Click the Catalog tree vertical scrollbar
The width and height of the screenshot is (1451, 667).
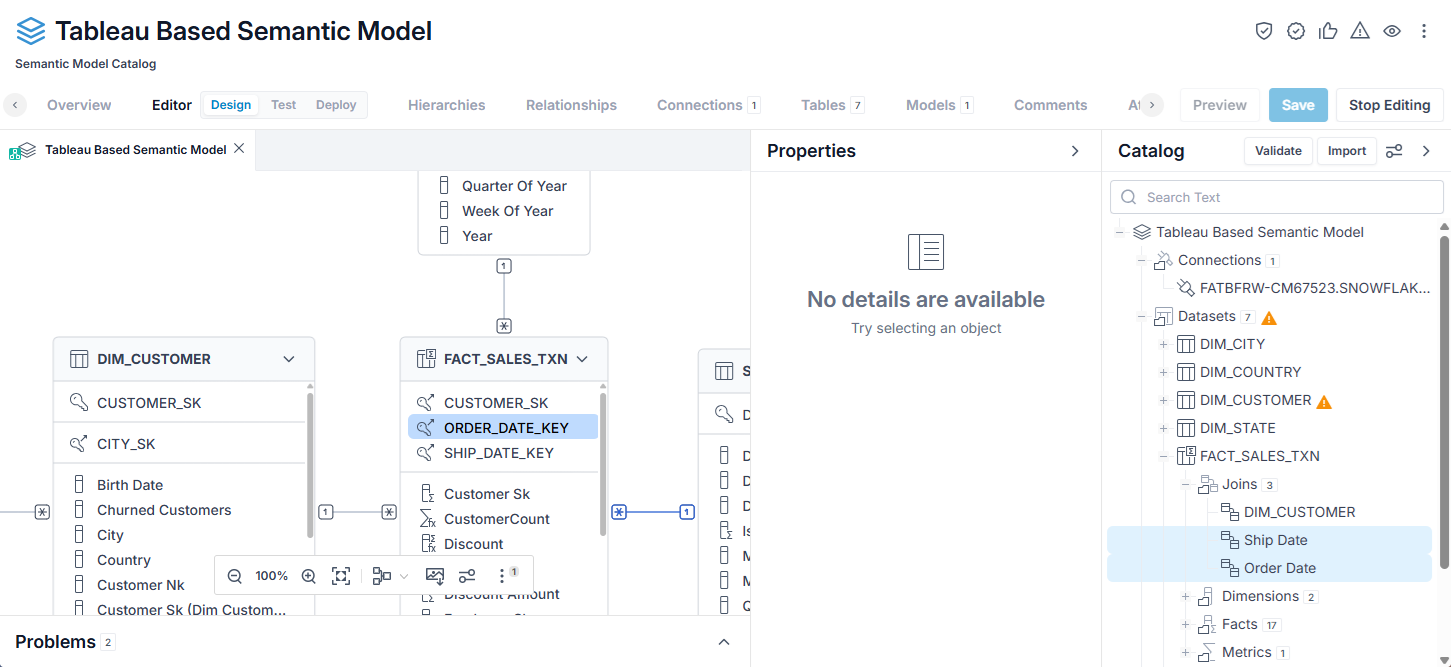[1444, 400]
